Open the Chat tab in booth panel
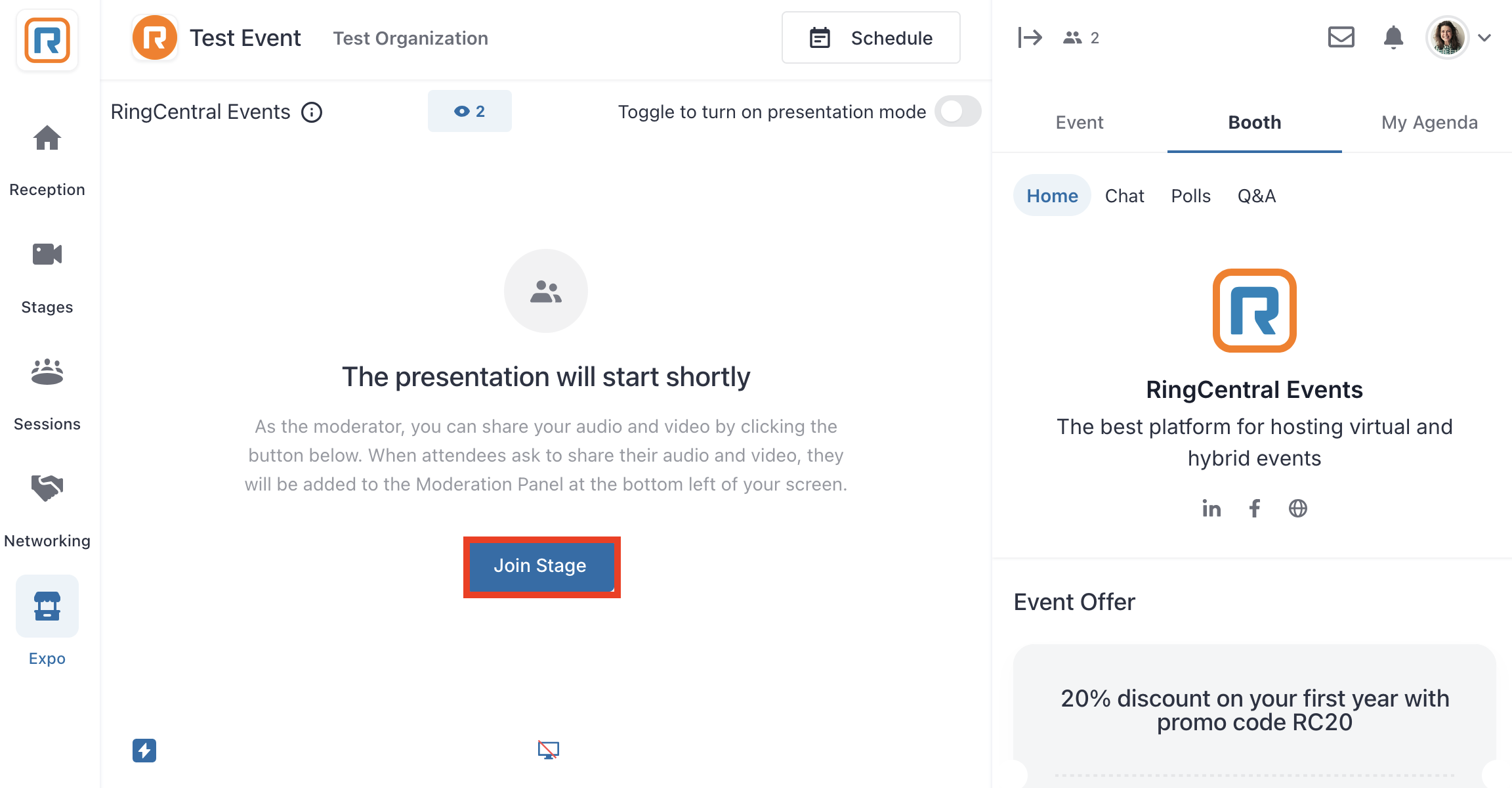 (1124, 196)
